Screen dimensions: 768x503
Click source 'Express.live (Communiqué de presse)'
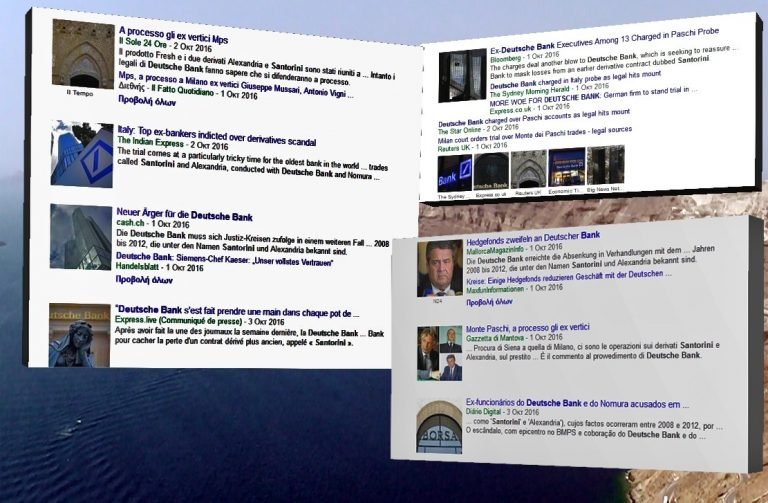click(x=179, y=320)
